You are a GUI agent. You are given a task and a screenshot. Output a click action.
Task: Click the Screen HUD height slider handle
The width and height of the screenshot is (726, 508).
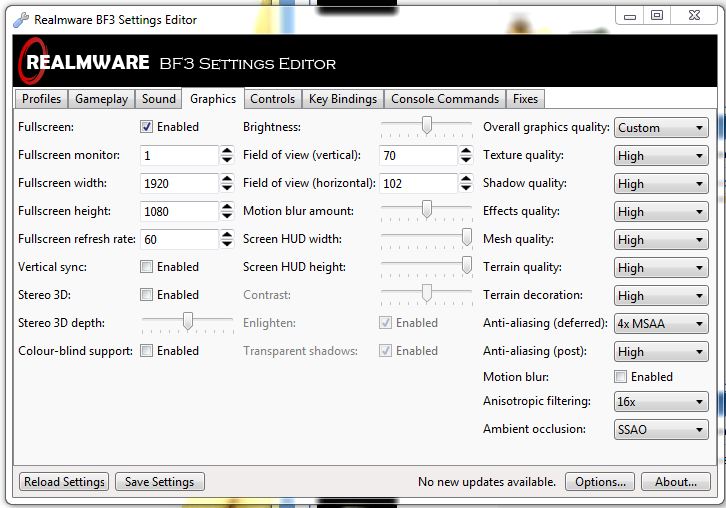pyautogui.click(x=467, y=265)
